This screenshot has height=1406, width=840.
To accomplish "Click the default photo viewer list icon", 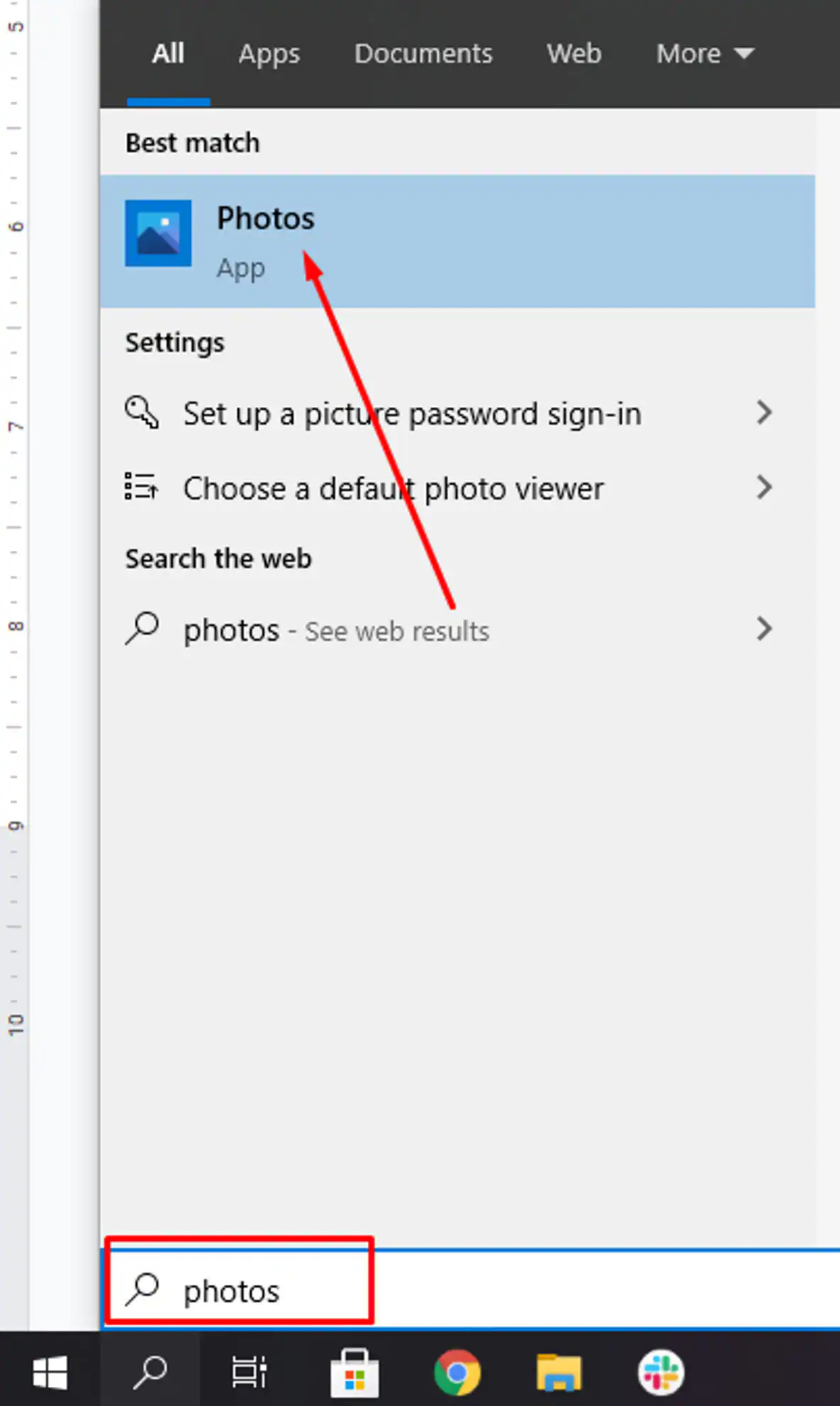I will pos(141,487).
